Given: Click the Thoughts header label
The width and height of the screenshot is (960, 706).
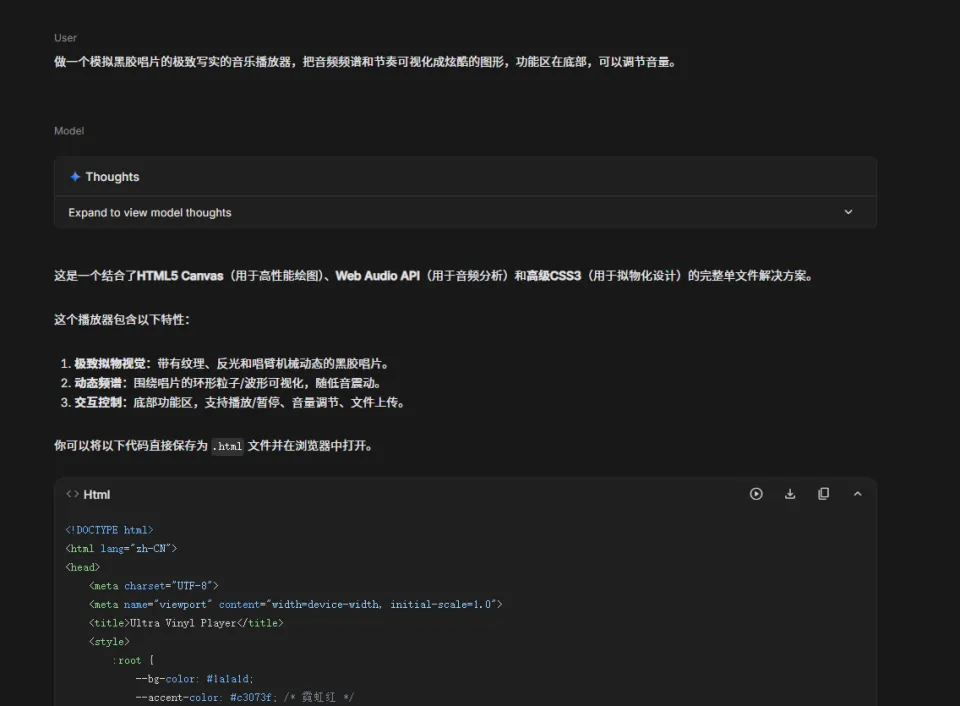Looking at the screenshot, I should coord(112,177).
